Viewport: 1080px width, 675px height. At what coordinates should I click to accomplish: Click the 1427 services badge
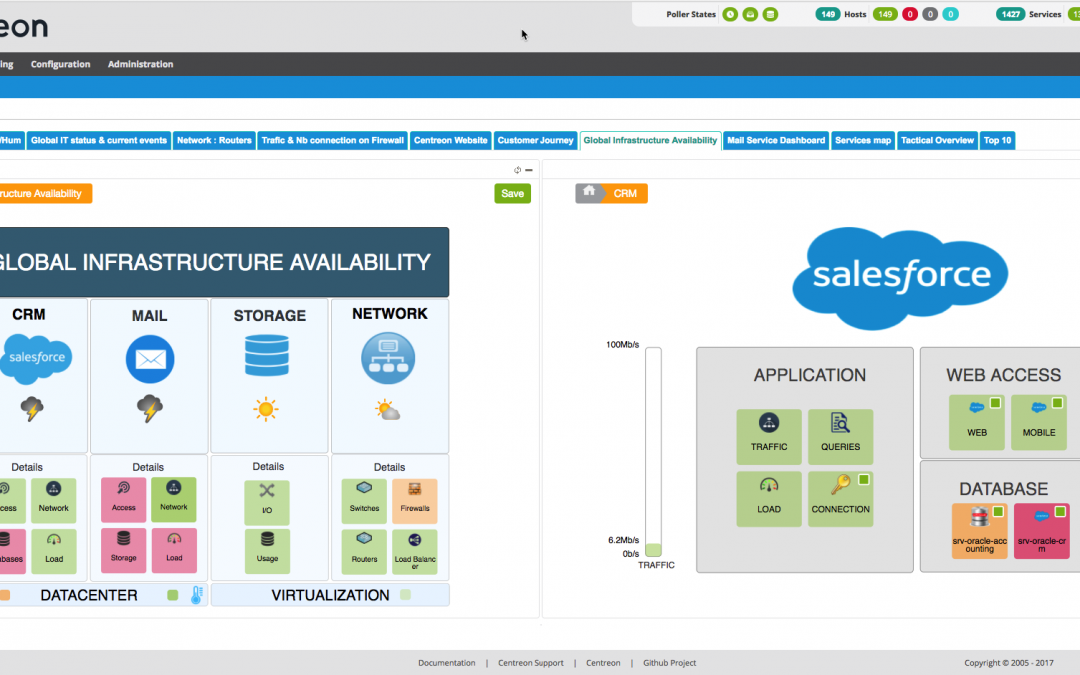(1010, 14)
